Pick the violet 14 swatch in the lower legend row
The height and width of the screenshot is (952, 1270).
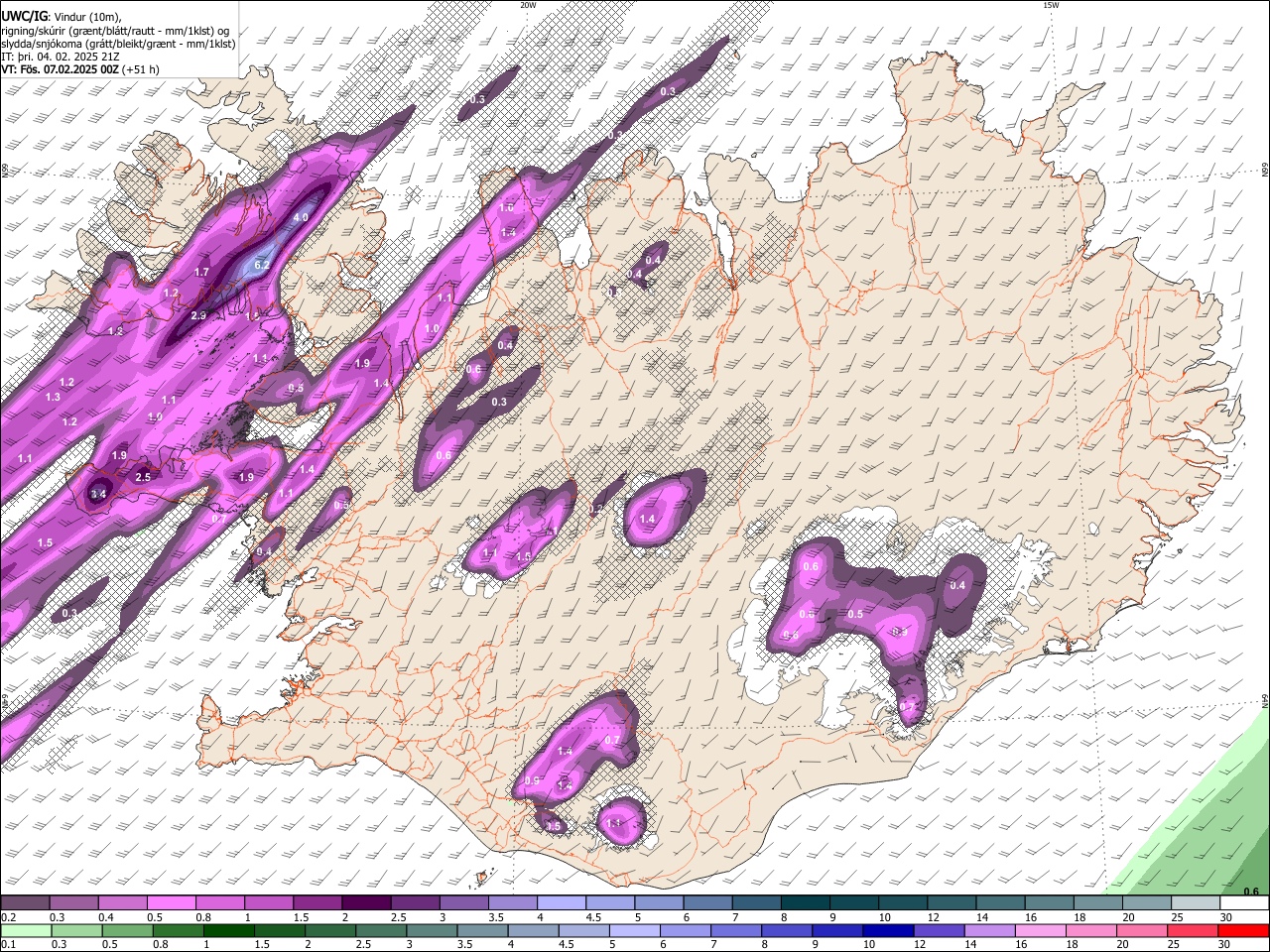pyautogui.click(x=989, y=930)
